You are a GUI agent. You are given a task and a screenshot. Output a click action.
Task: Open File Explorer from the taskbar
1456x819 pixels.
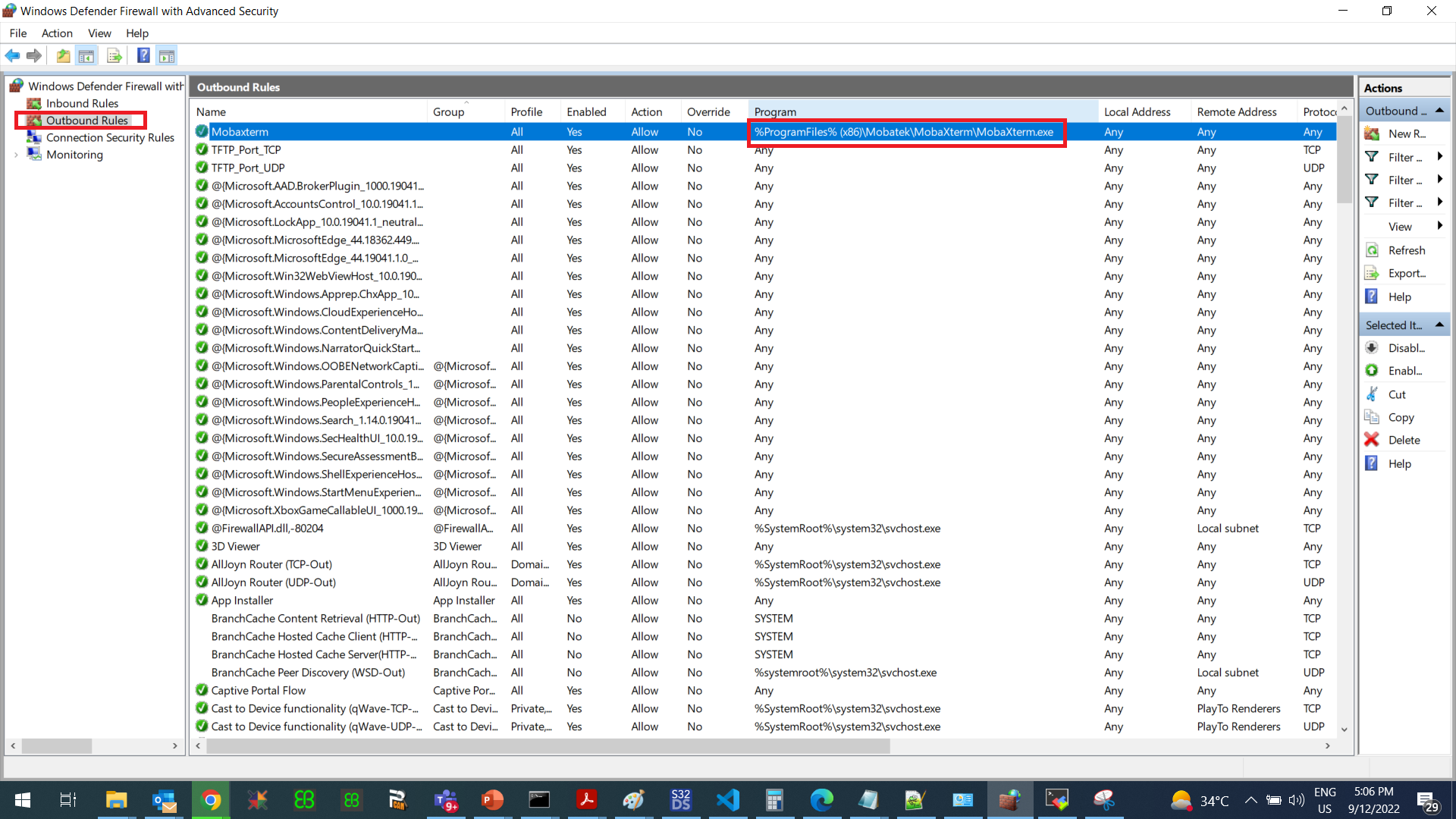(x=116, y=800)
